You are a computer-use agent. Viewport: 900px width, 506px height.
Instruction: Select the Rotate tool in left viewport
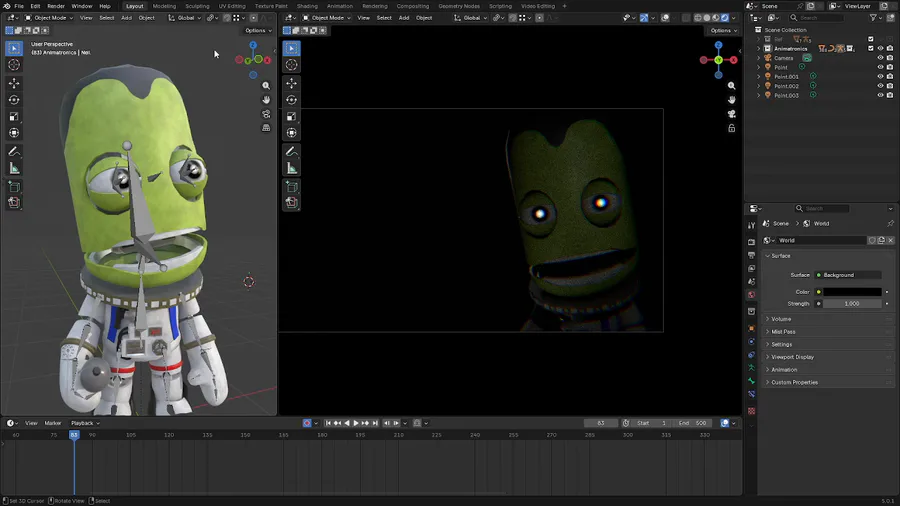14,100
